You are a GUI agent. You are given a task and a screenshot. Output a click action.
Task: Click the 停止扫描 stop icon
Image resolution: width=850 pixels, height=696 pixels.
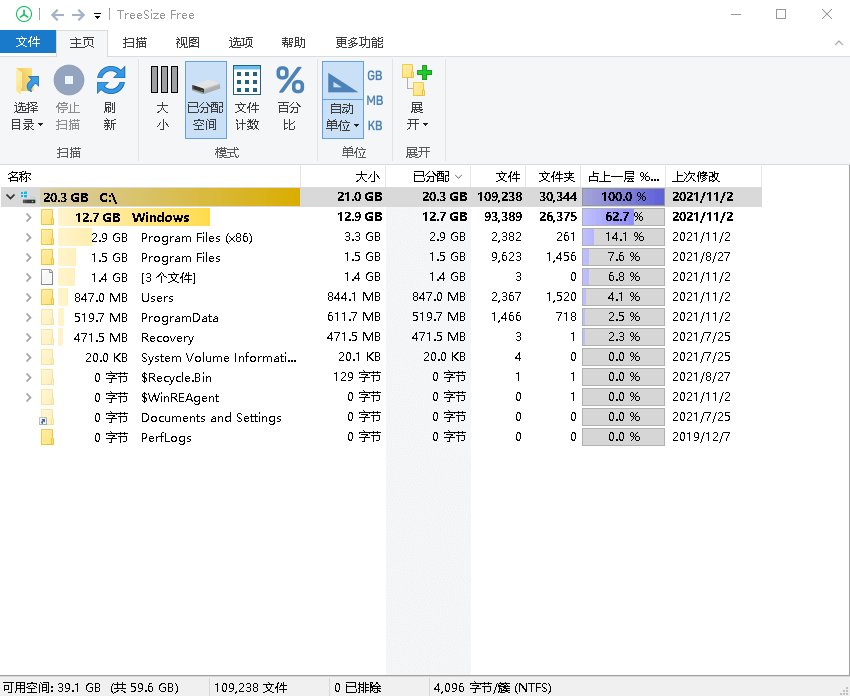[68, 81]
